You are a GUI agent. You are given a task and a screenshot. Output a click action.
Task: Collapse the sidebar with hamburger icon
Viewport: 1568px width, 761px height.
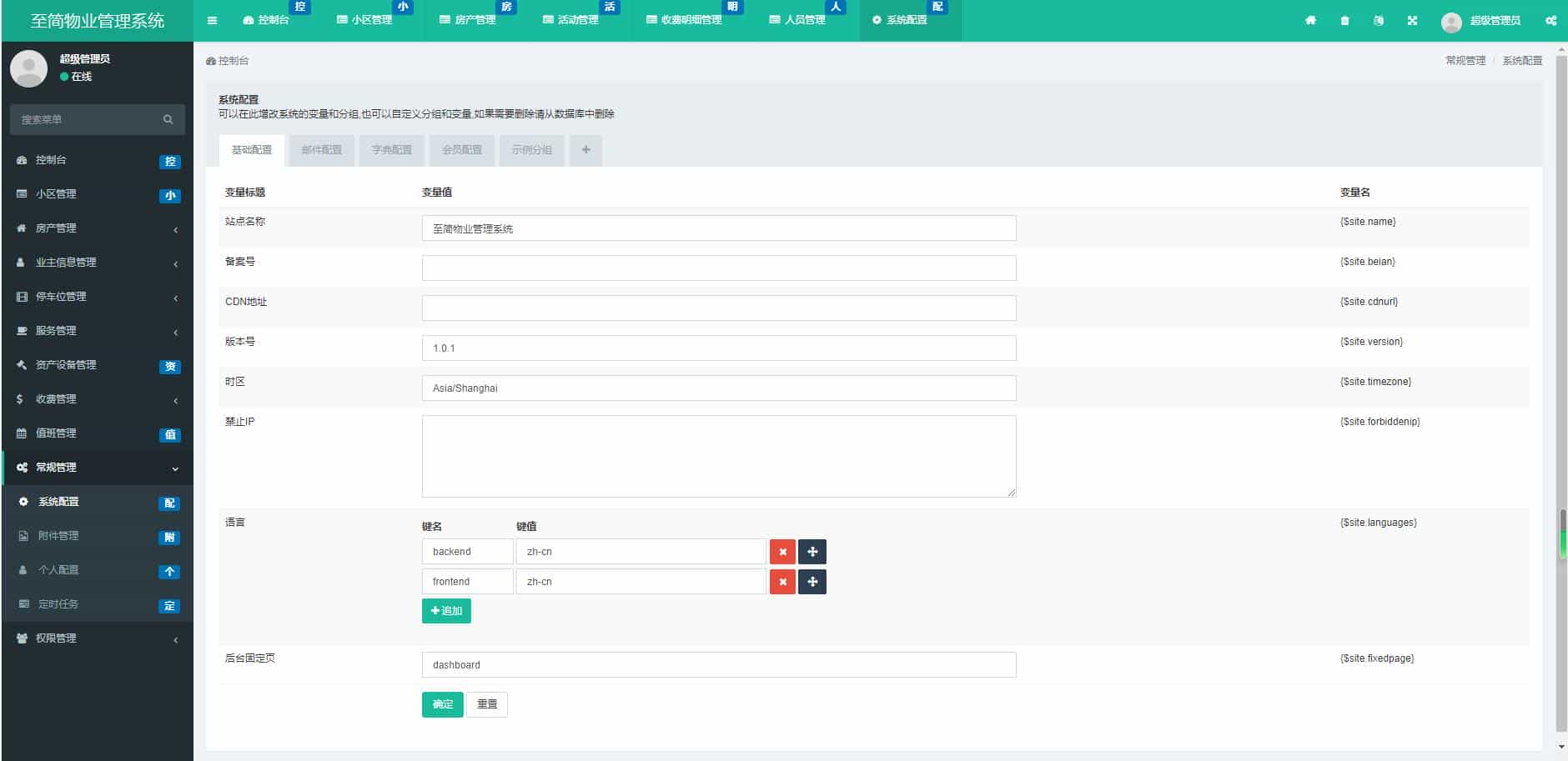coord(212,20)
